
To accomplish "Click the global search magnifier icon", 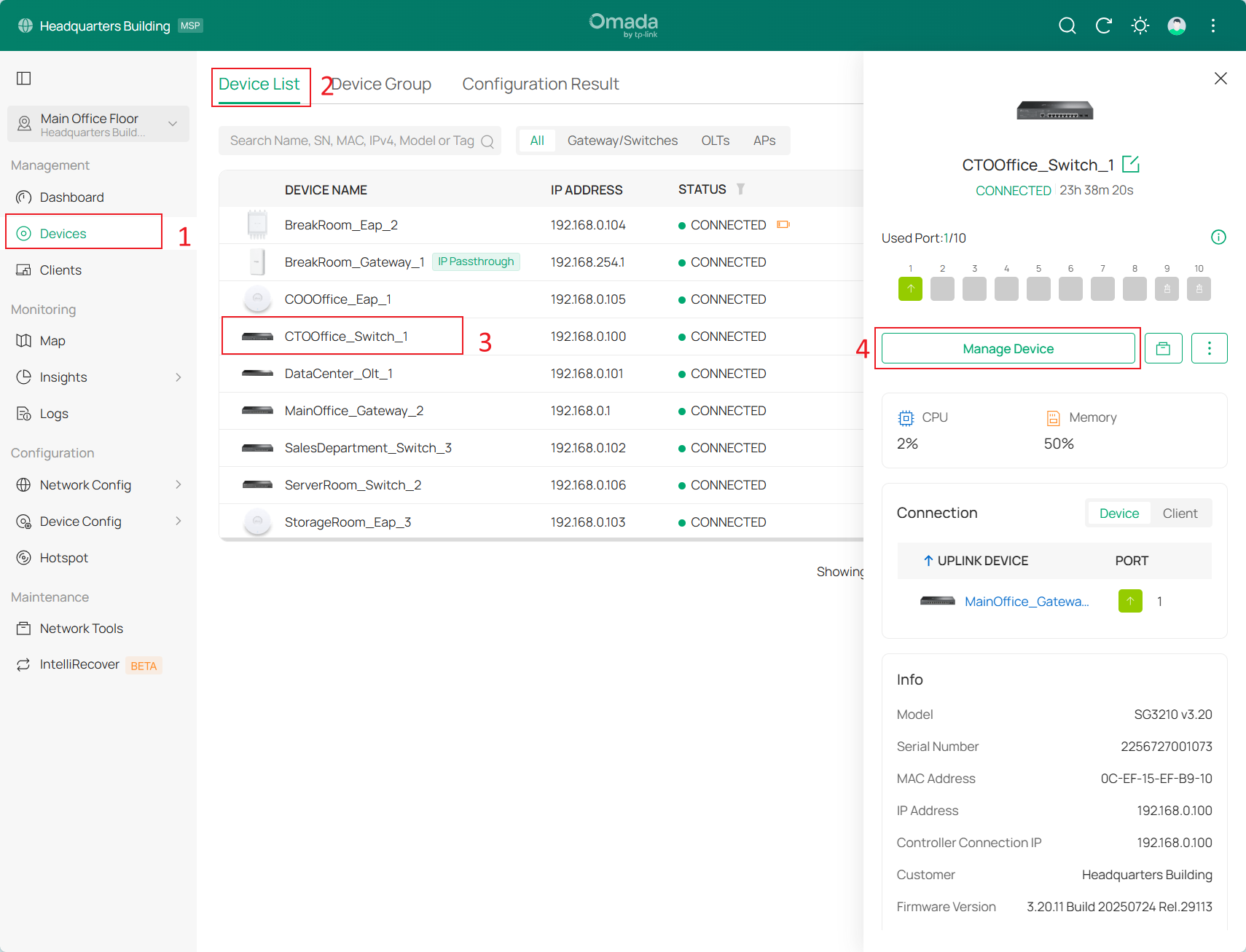I will coord(1067,26).
